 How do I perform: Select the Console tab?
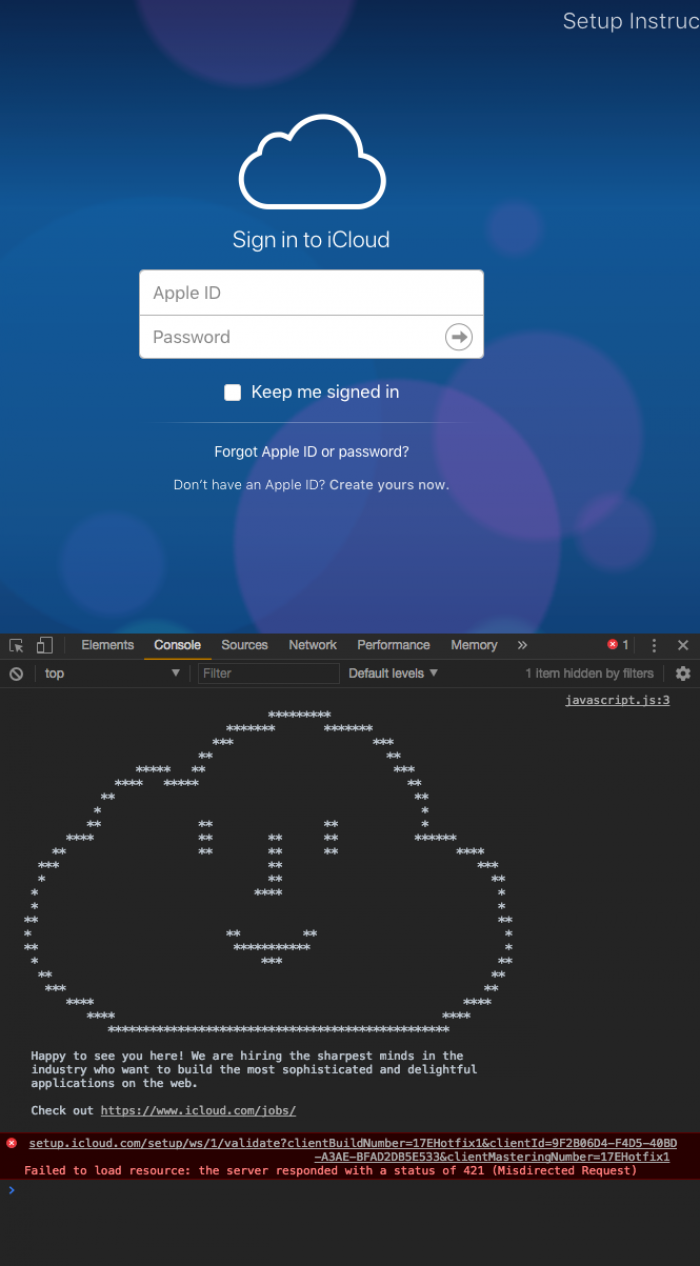pos(177,645)
